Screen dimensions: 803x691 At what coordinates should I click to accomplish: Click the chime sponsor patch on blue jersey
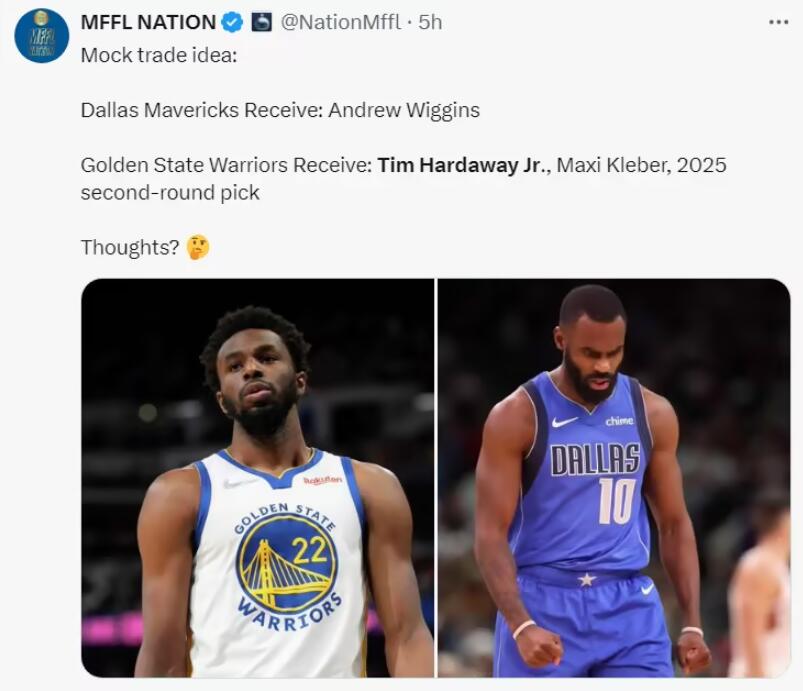[619, 421]
